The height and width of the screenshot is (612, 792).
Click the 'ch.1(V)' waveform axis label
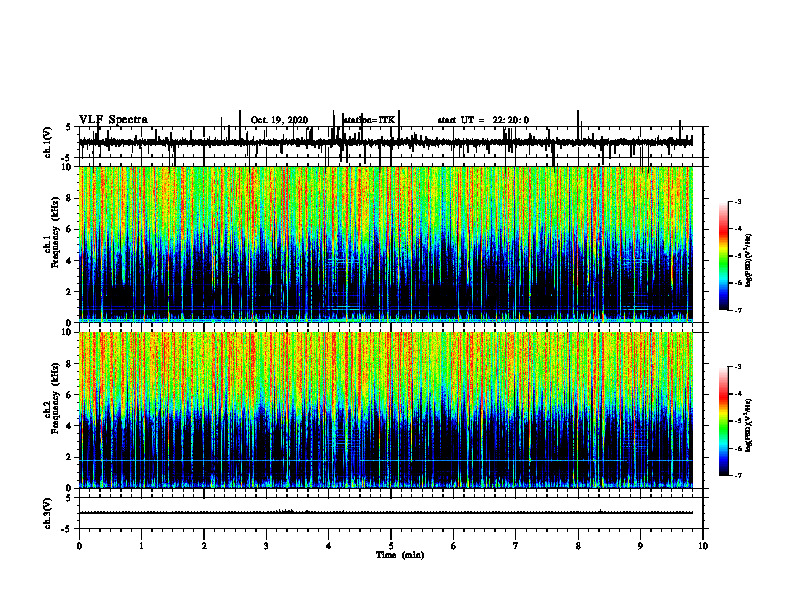pyautogui.click(x=48, y=142)
